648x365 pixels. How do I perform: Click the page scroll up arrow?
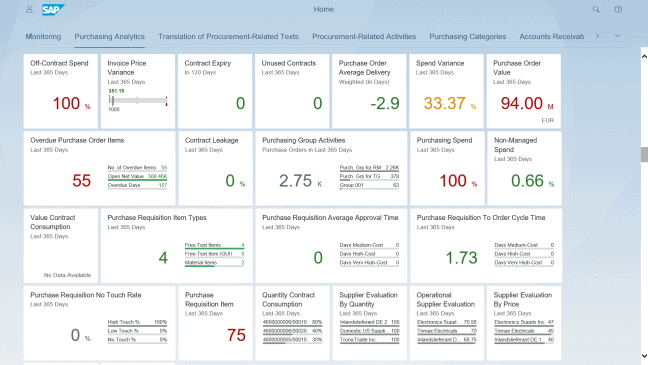tap(644, 57)
